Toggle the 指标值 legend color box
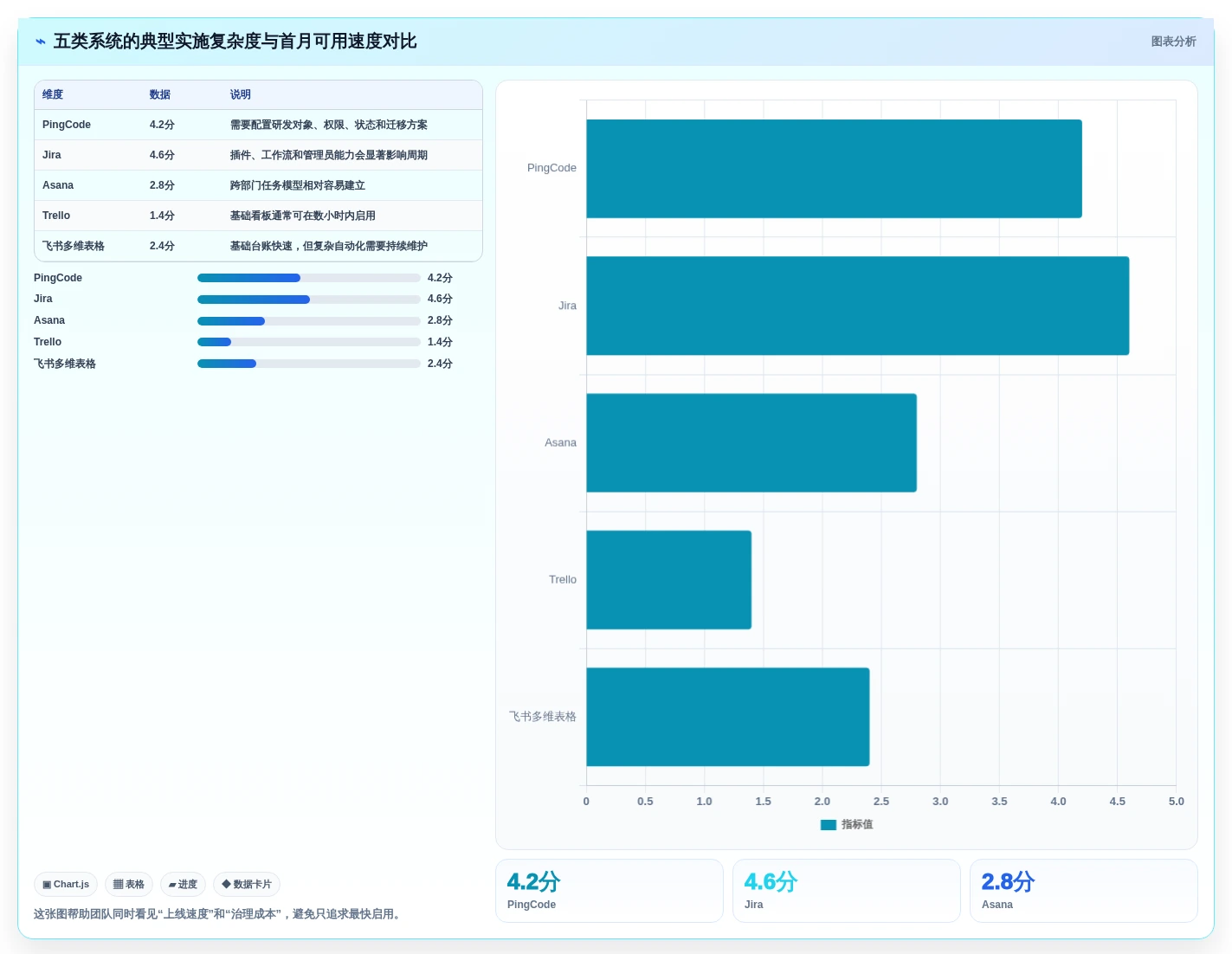This screenshot has height=954, width=1232. coord(829,825)
